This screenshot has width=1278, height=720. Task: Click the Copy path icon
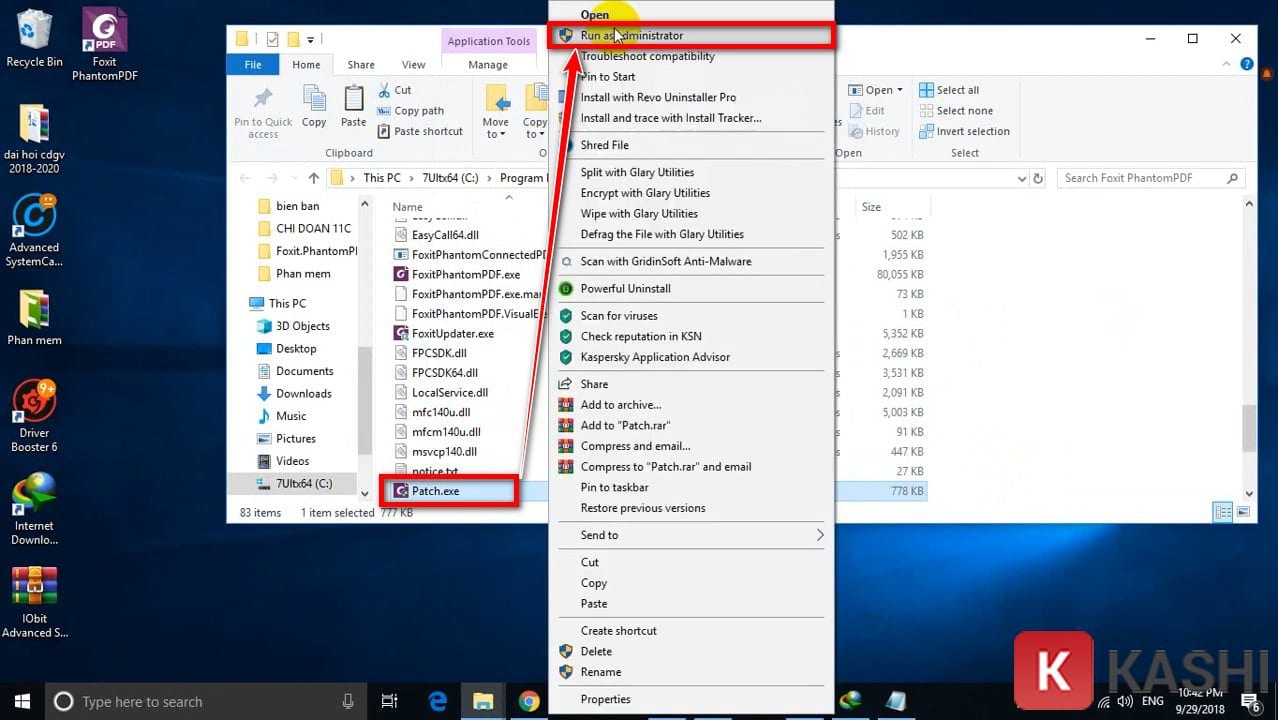(x=385, y=110)
